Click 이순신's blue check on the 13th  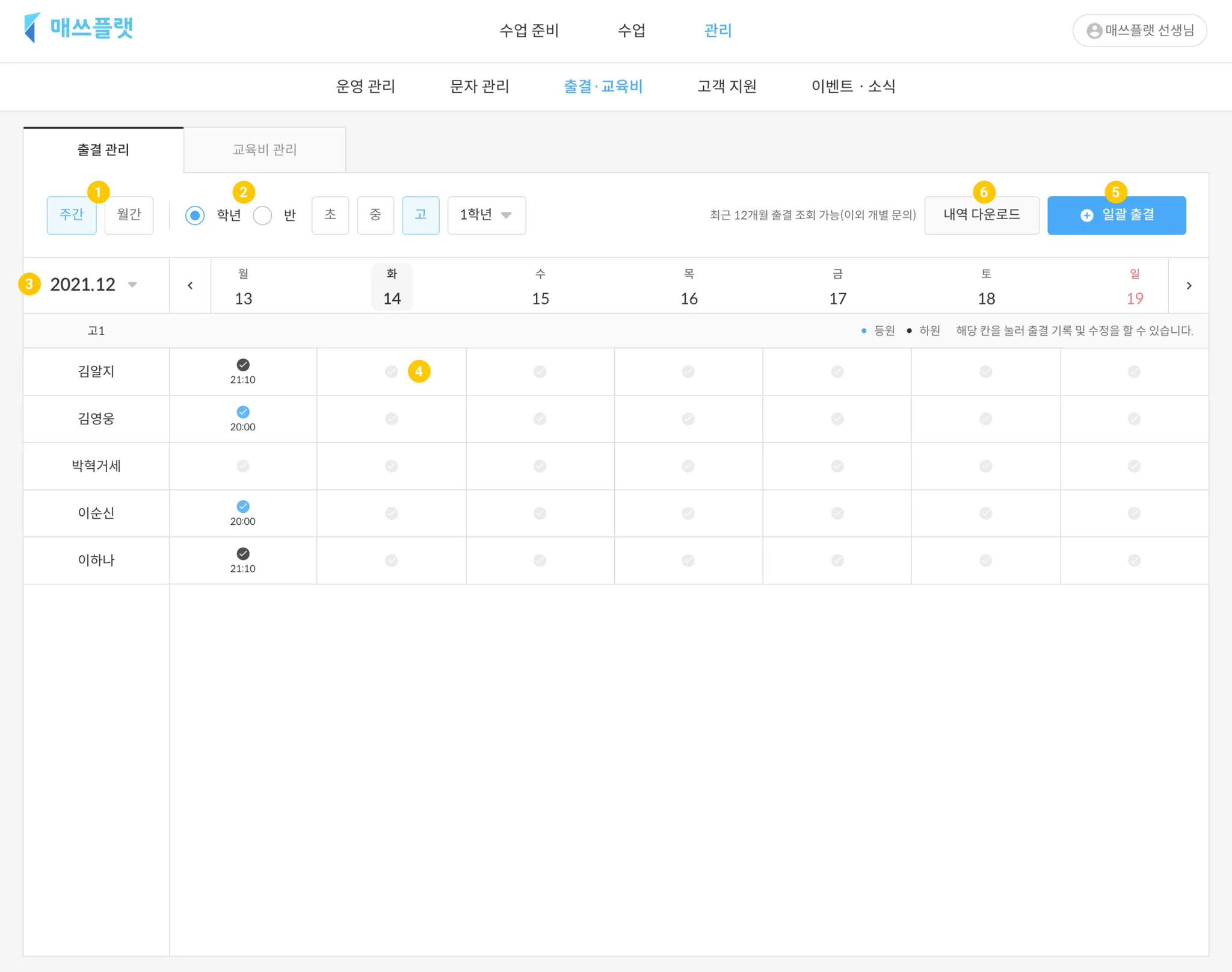[x=243, y=507]
